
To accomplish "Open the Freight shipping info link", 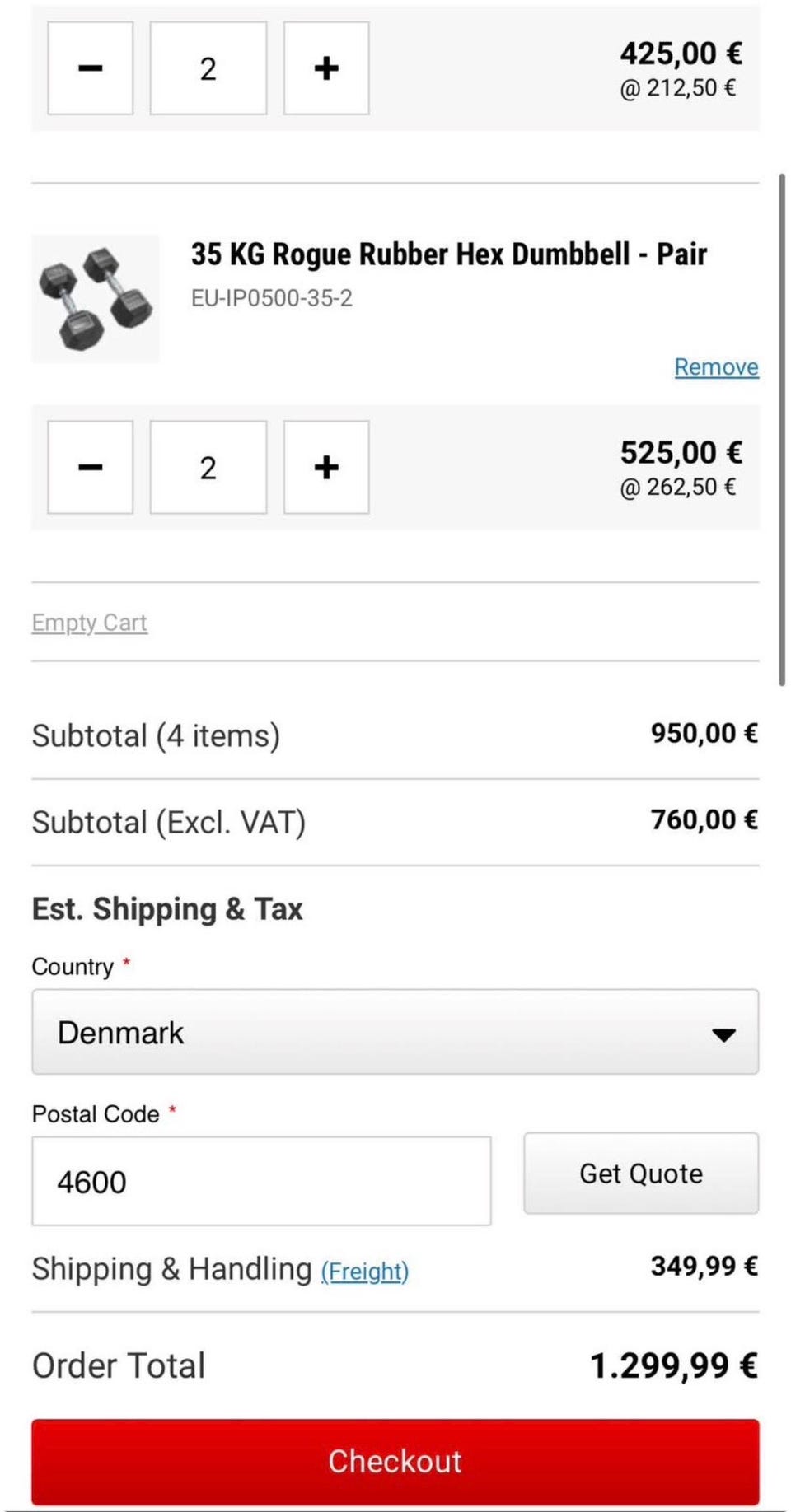I will pyautogui.click(x=364, y=1272).
